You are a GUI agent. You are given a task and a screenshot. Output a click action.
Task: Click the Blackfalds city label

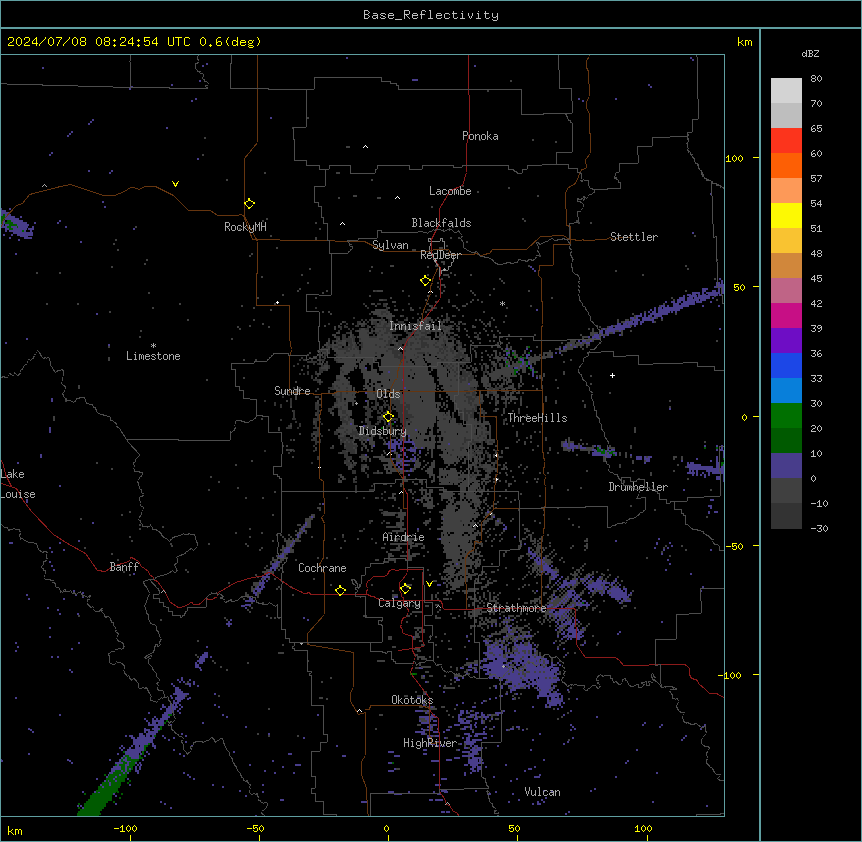[x=441, y=223]
